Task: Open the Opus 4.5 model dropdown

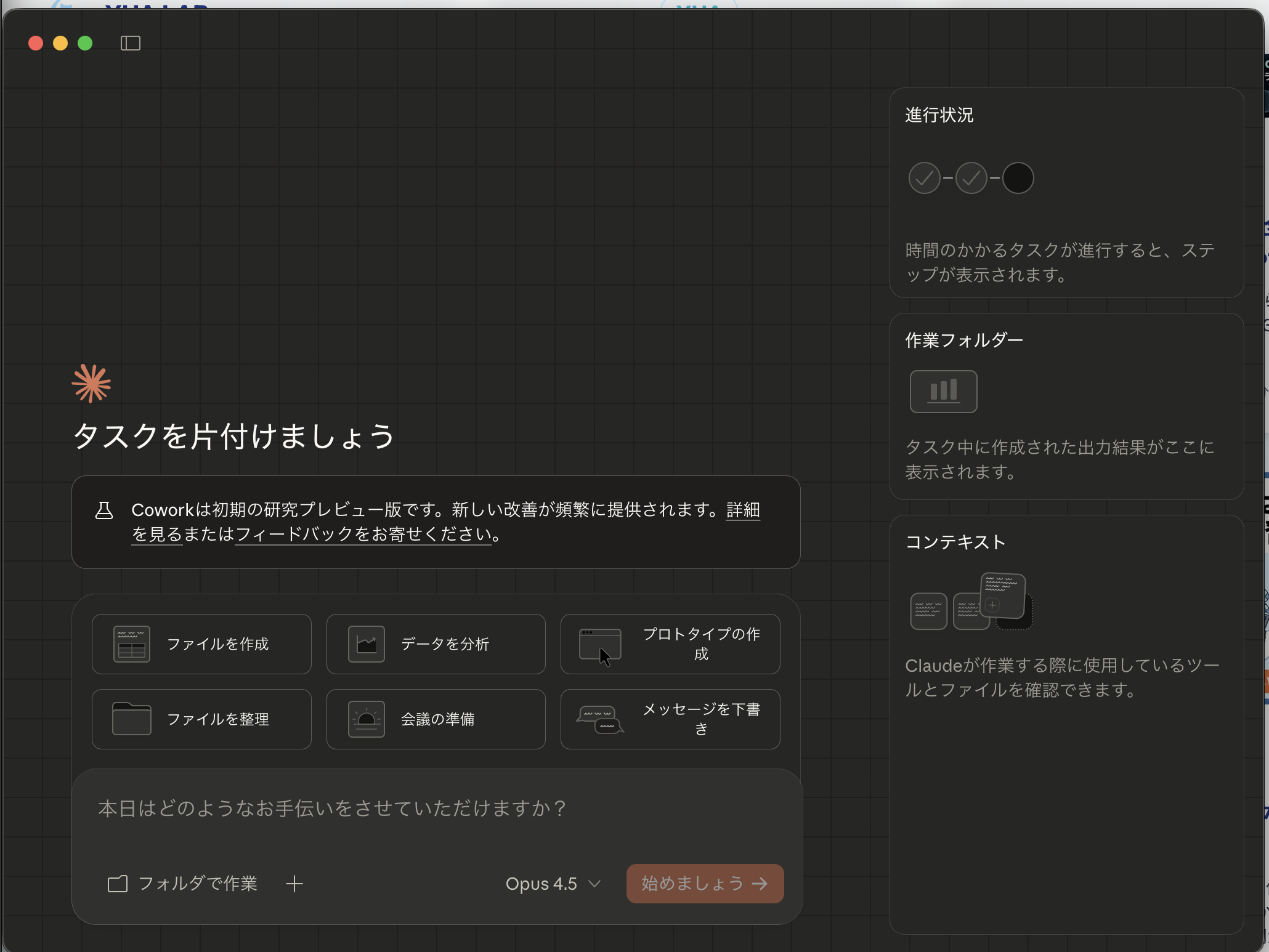Action: coord(551,883)
